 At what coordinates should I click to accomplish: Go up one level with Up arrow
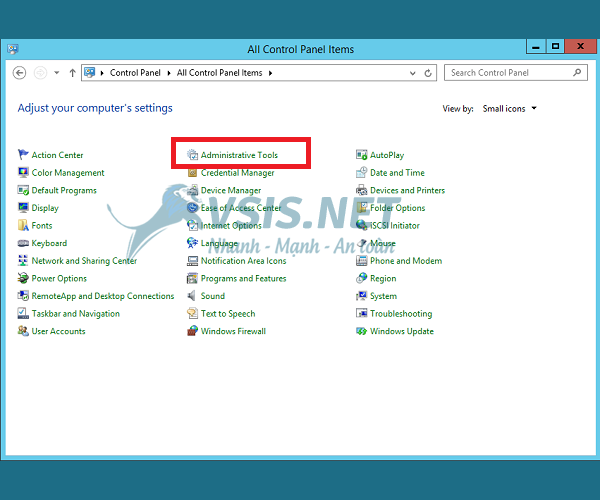(72, 72)
